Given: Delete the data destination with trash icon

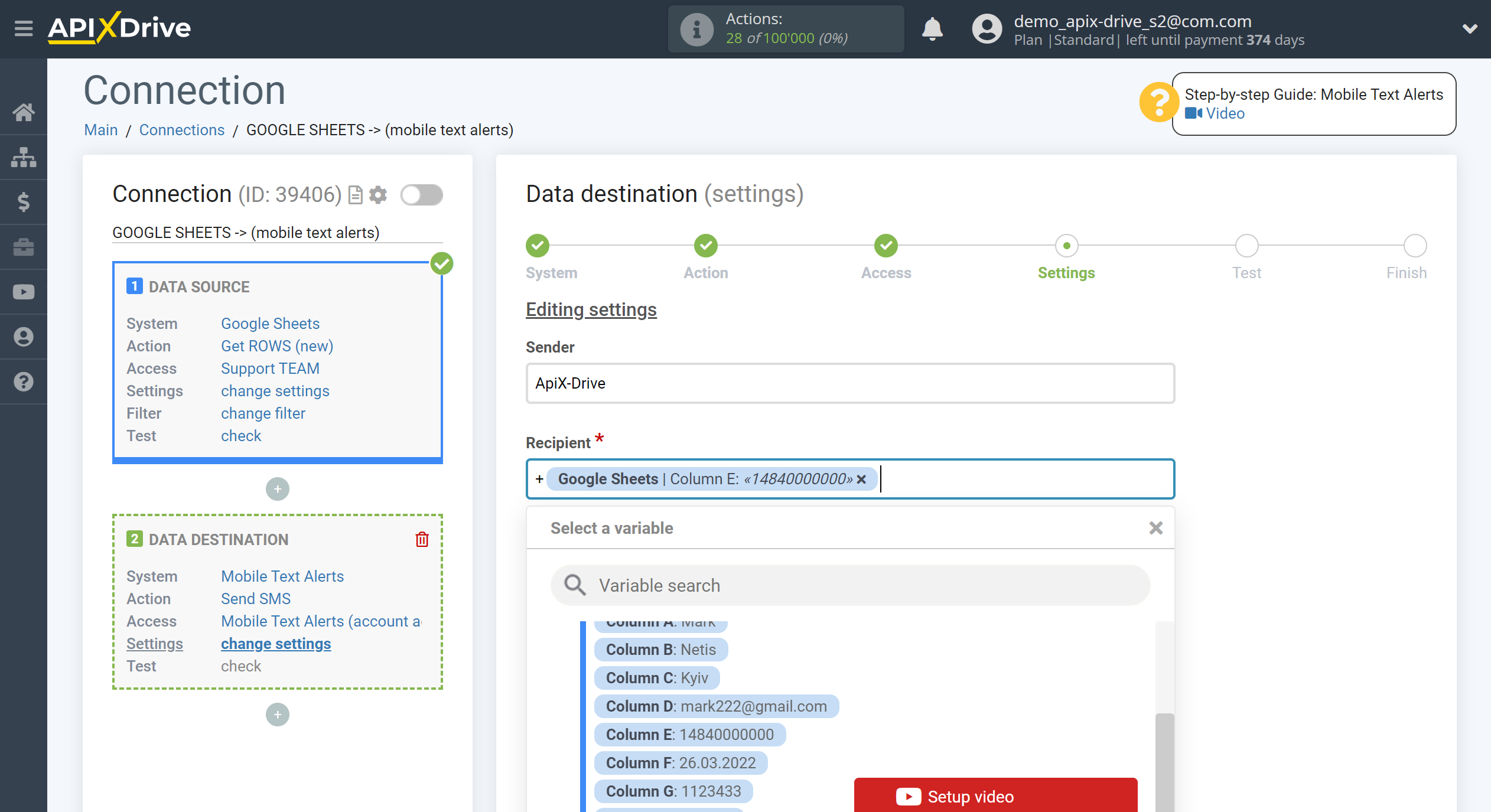Looking at the screenshot, I should click(x=422, y=539).
